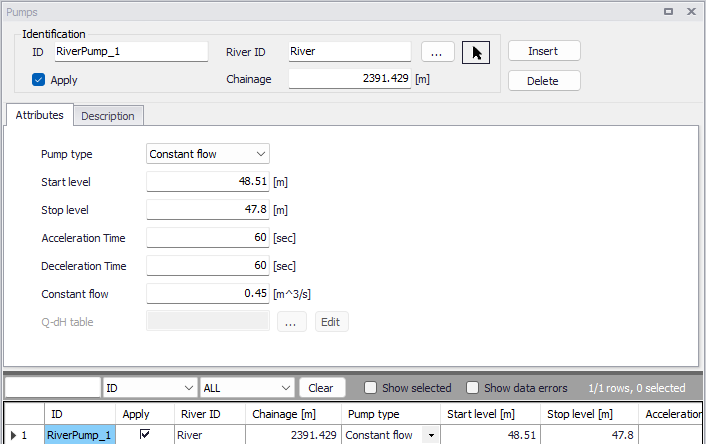706x444 pixels.
Task: Click the River ID input field
Action: (349, 51)
